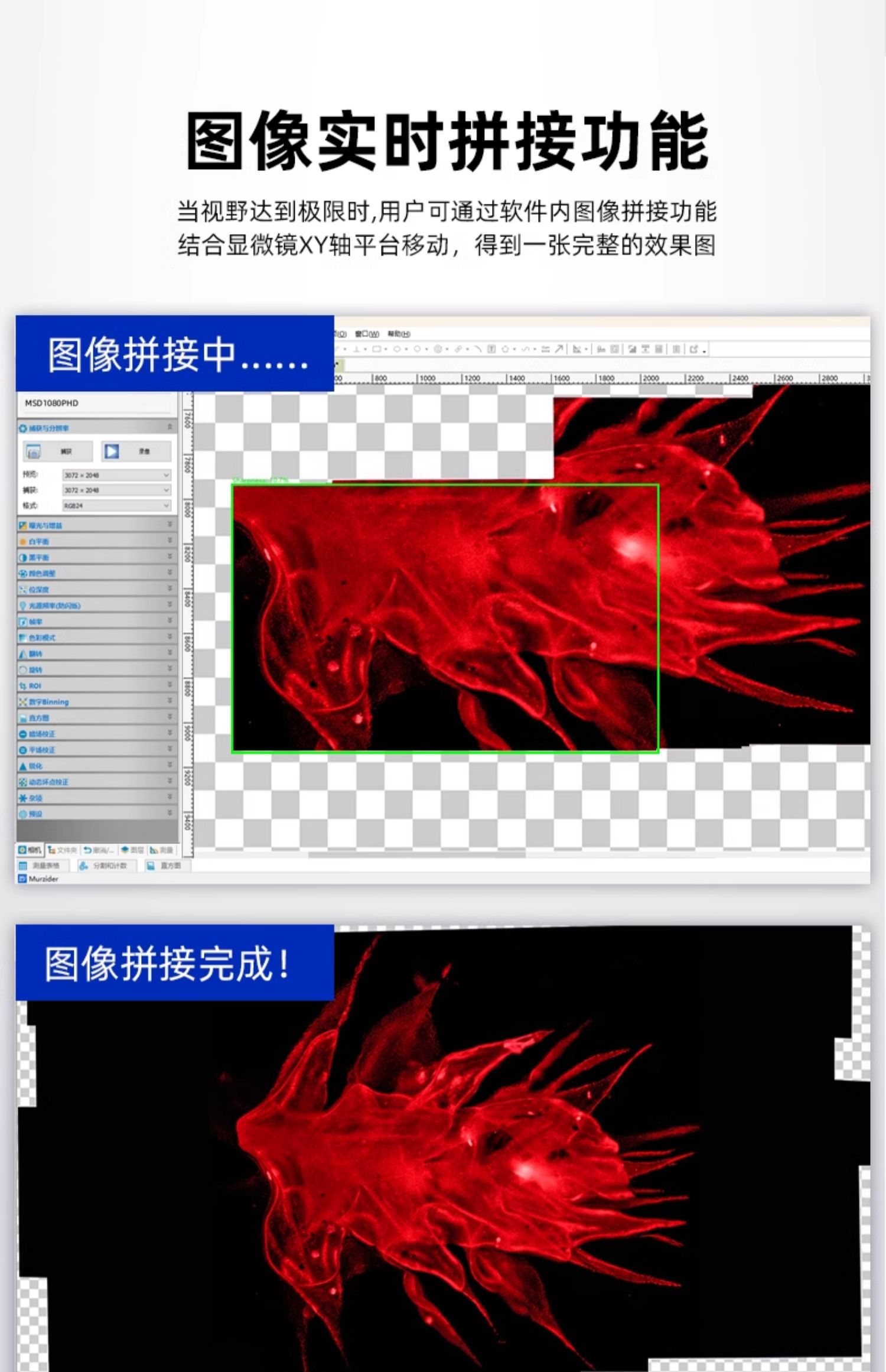Expand the 翻转 flip section
Screen dimensions: 886x1372
click(x=97, y=654)
